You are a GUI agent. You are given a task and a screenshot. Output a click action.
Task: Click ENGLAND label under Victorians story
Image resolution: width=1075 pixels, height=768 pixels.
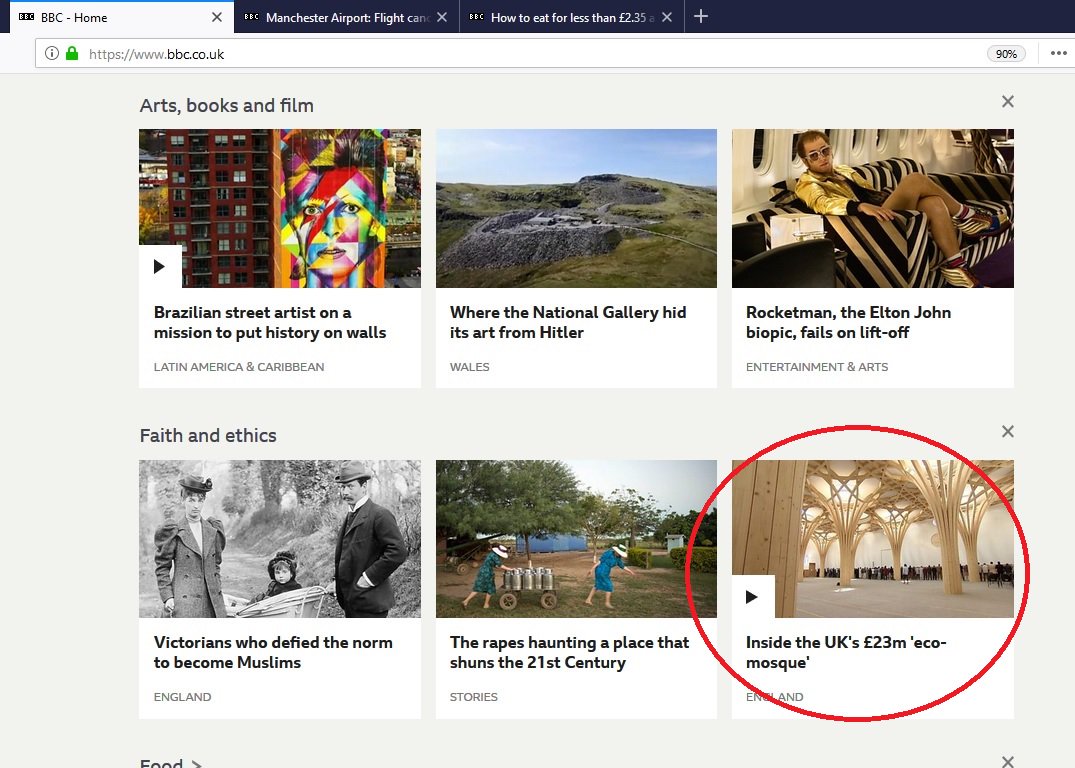coord(182,697)
